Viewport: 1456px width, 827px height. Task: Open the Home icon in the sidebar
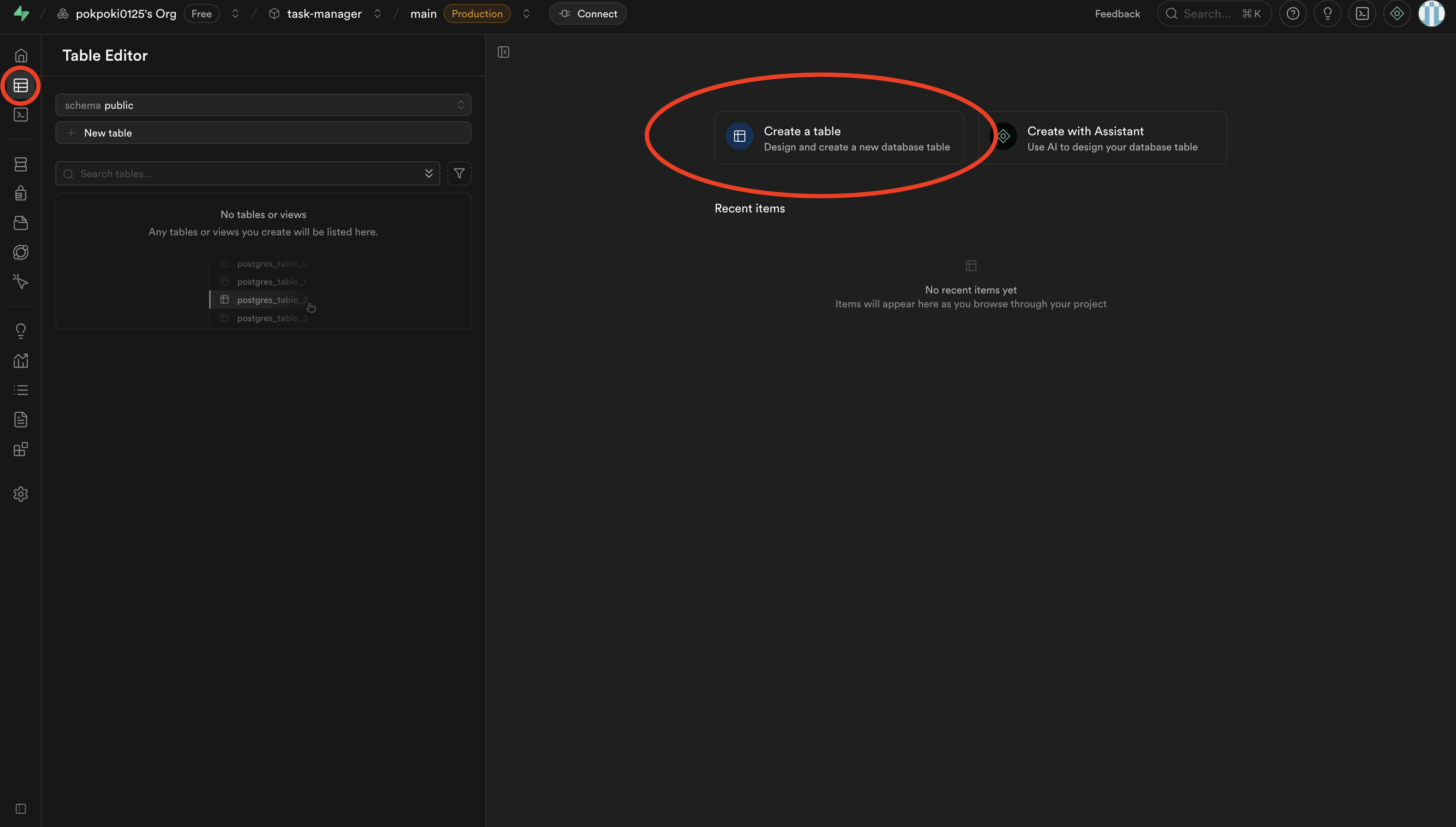click(x=20, y=55)
